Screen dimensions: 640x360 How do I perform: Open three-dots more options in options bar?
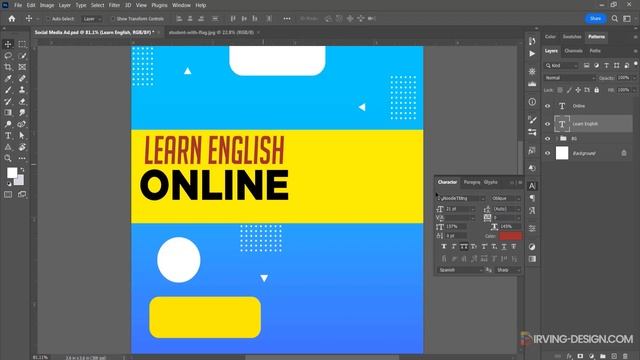pyautogui.click(x=287, y=19)
